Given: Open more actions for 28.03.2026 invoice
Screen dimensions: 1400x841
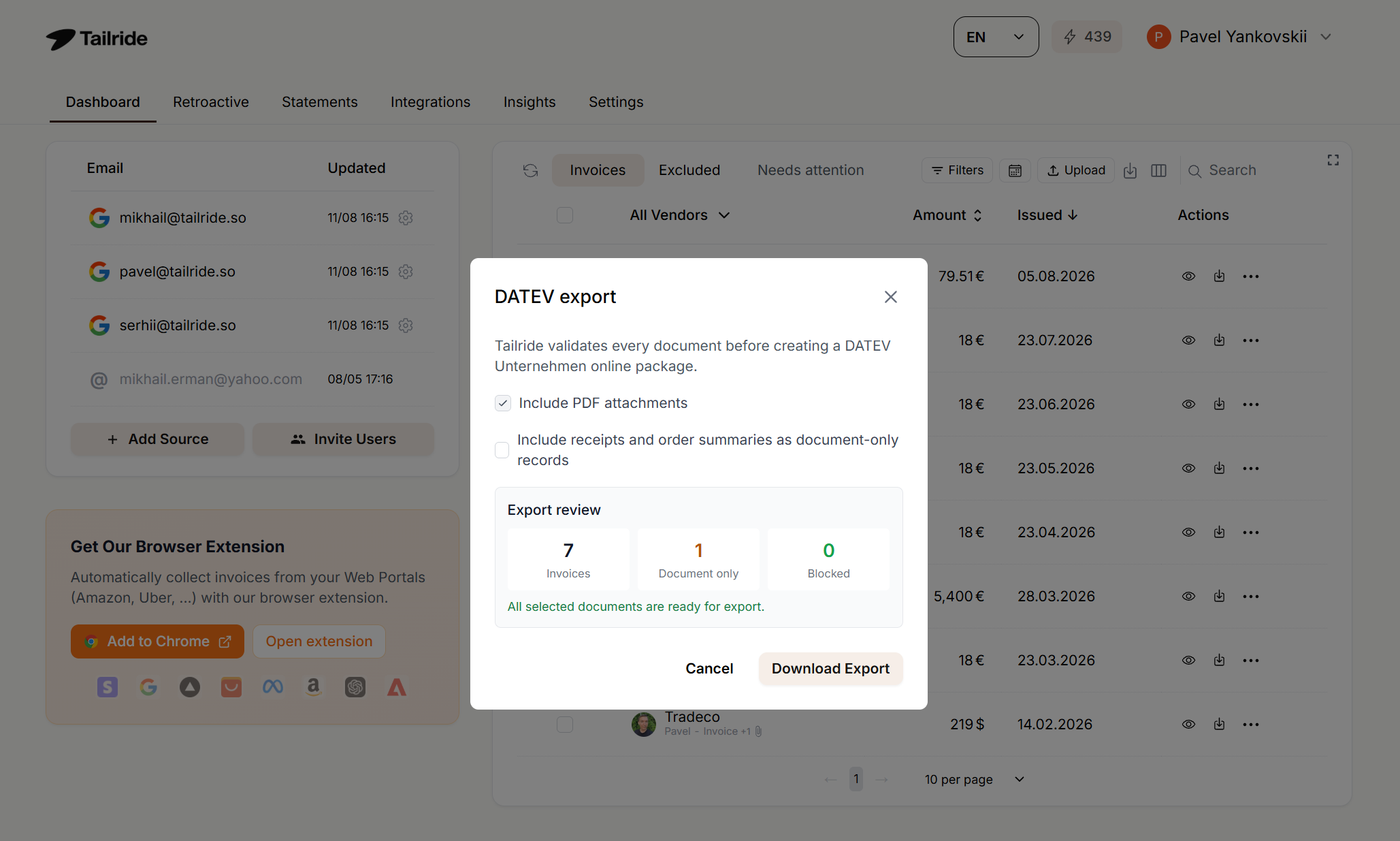Looking at the screenshot, I should [1251, 597].
